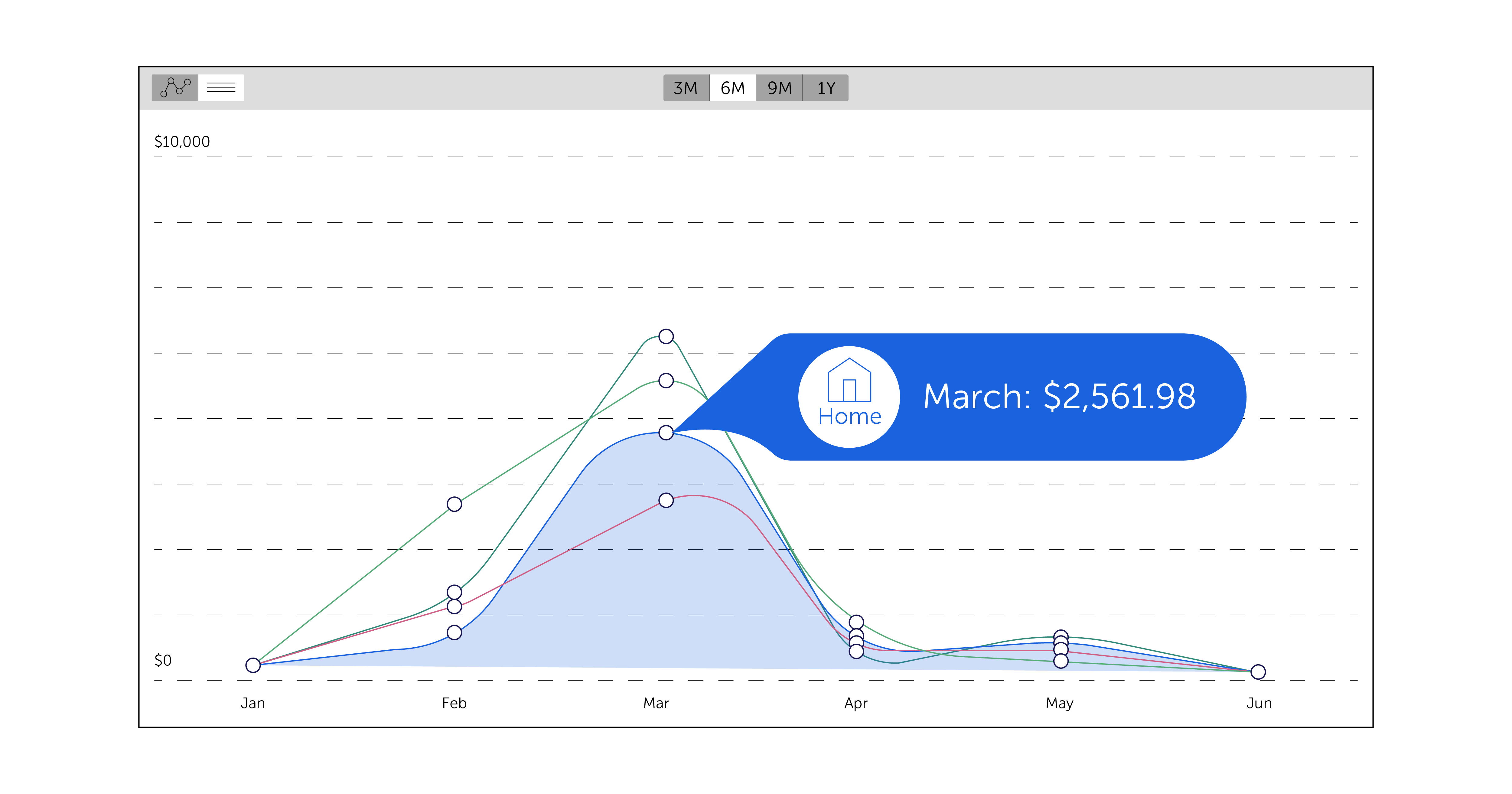Image resolution: width=1512 pixels, height=794 pixels.
Task: Click the Jan axis label
Action: (253, 703)
